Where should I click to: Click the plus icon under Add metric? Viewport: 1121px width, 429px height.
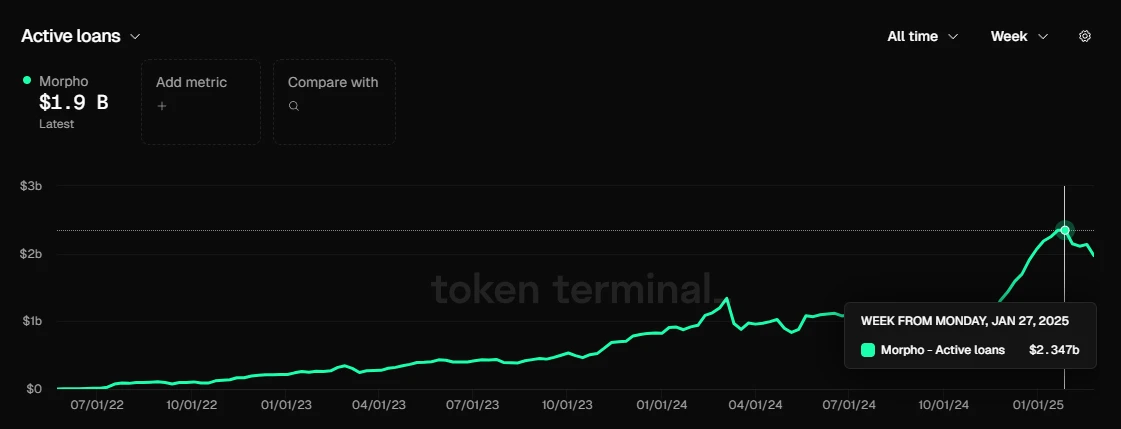(x=161, y=105)
